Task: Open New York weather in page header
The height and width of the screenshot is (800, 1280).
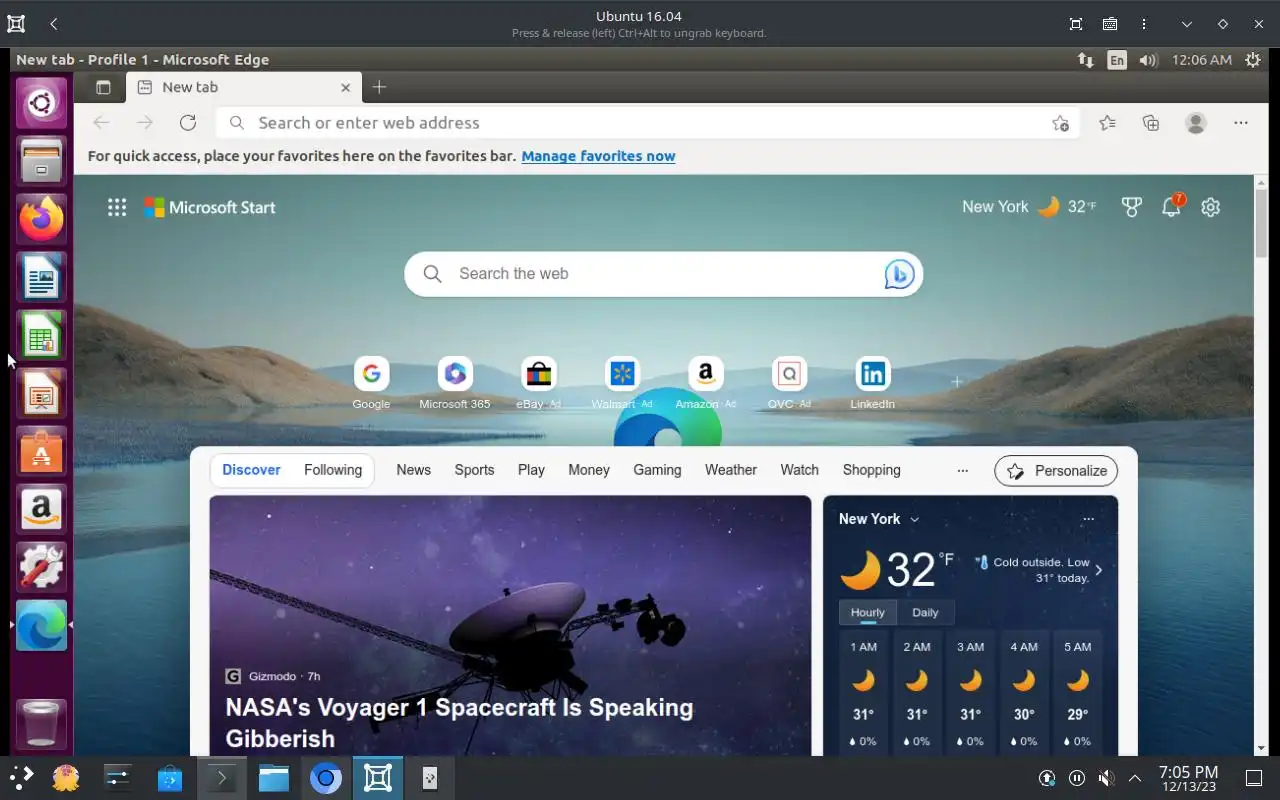Action: [x=1029, y=207]
